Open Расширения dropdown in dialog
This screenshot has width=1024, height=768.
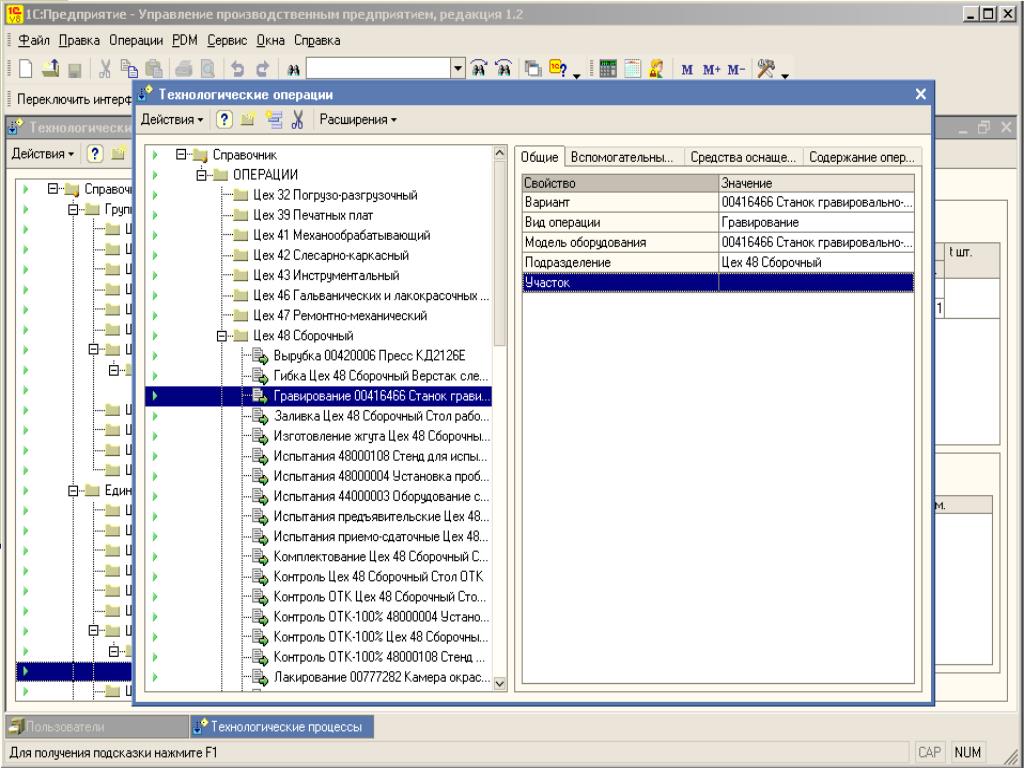[x=358, y=120]
